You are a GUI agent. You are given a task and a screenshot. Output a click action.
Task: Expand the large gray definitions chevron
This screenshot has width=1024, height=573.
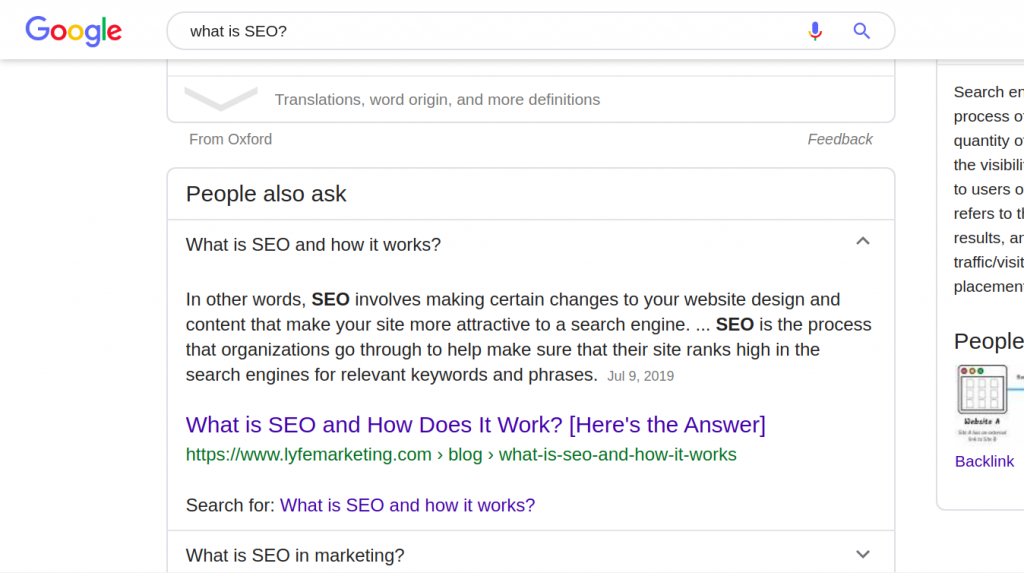pos(221,99)
